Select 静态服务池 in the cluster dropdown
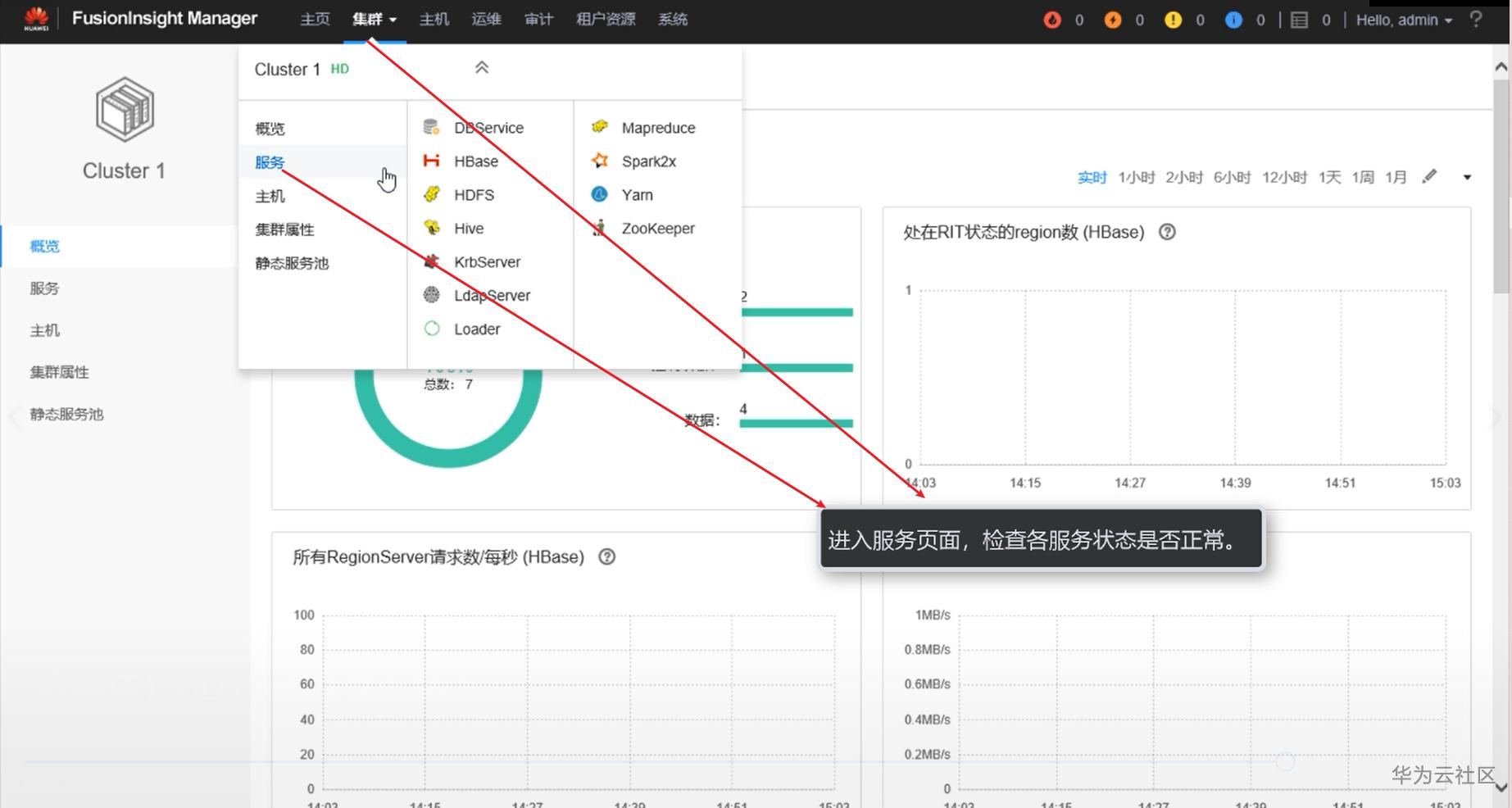 click(293, 263)
